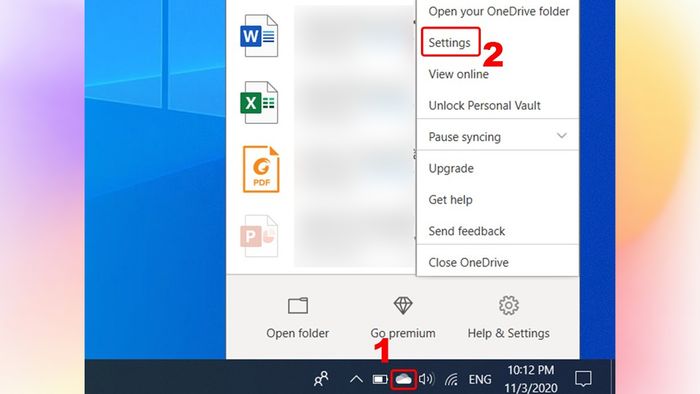Open the PowerPoint presentation file icon

[x=259, y=236]
